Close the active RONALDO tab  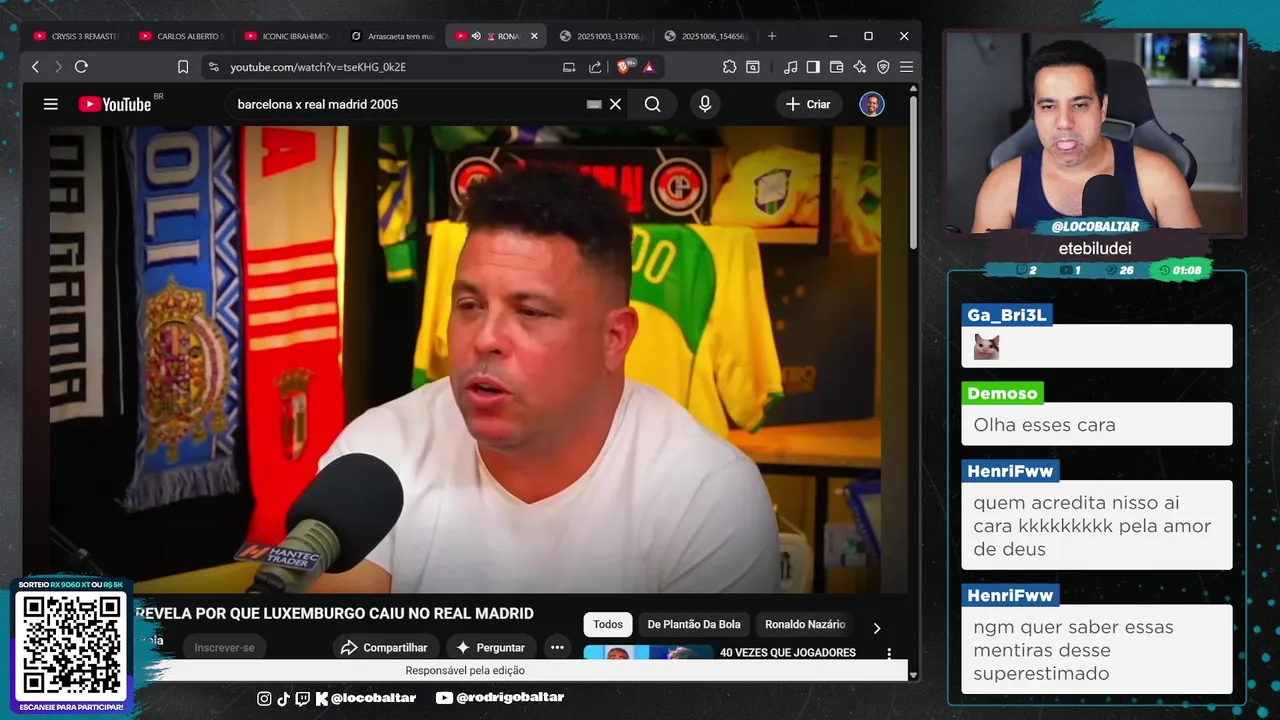(534, 36)
